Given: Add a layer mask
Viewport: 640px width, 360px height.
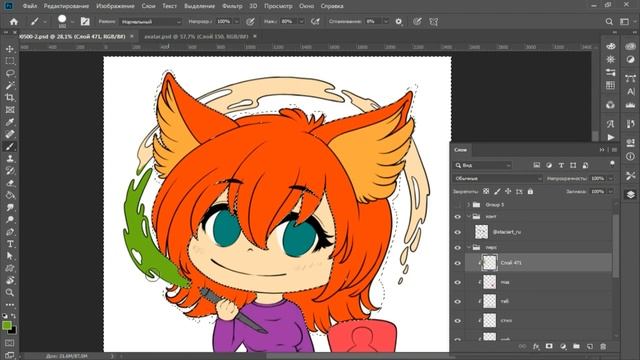Looking at the screenshot, I should (x=549, y=347).
